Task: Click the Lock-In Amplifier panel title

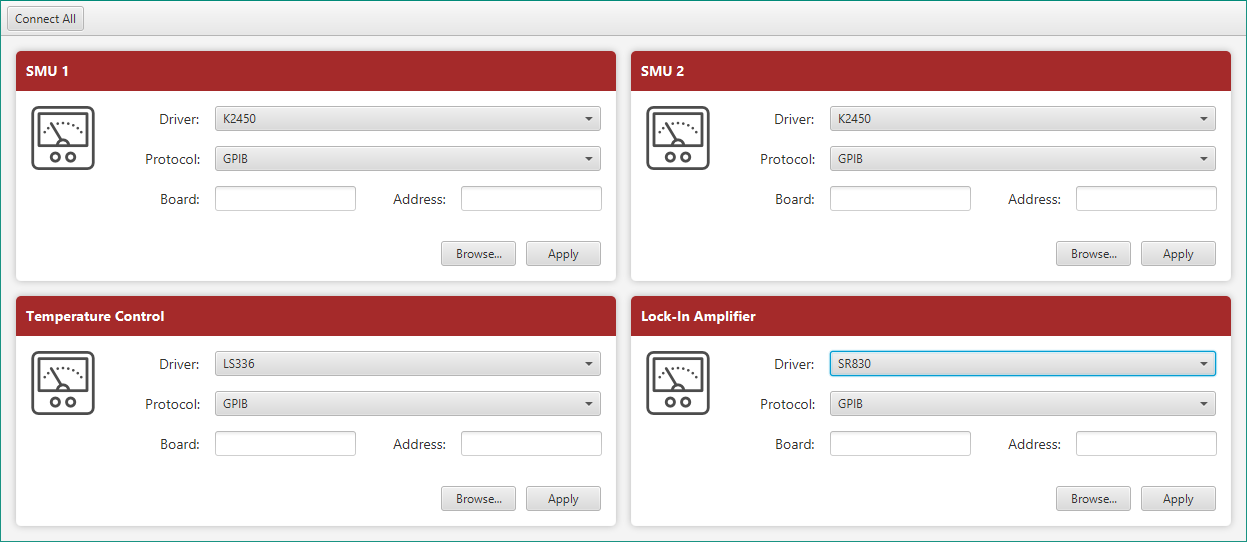Action: click(698, 317)
